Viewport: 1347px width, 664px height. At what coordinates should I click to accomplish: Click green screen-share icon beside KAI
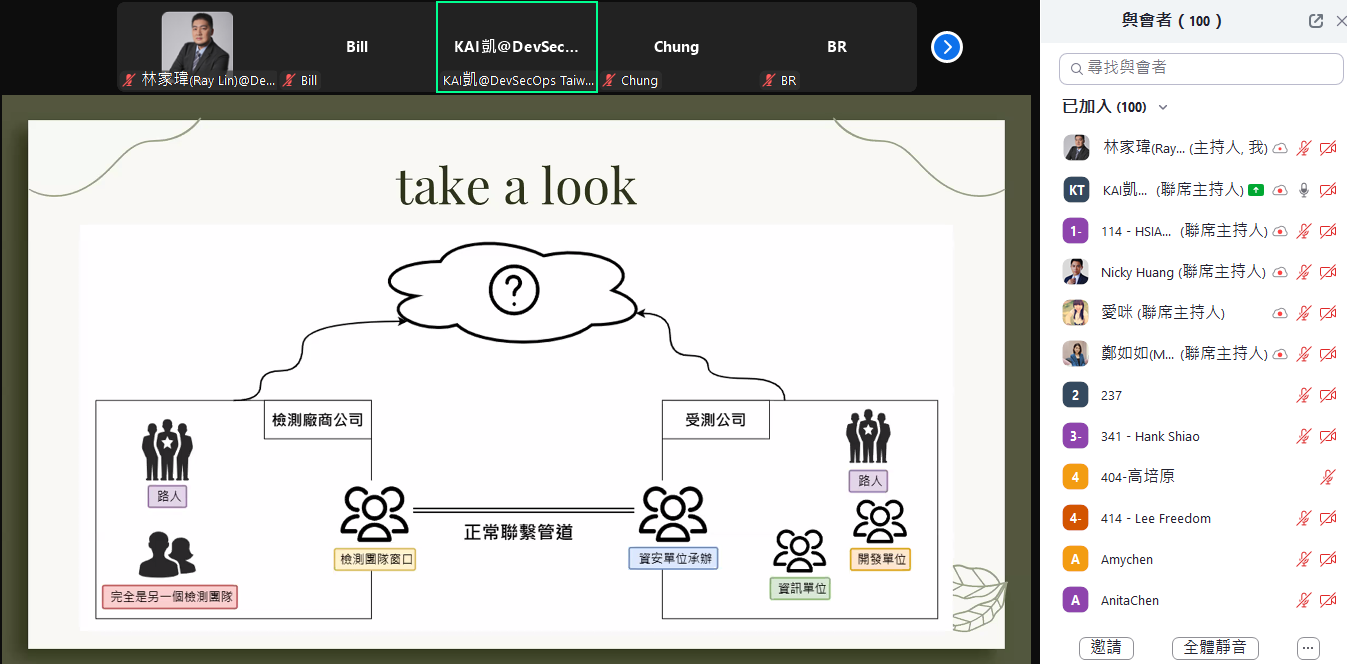point(1256,190)
